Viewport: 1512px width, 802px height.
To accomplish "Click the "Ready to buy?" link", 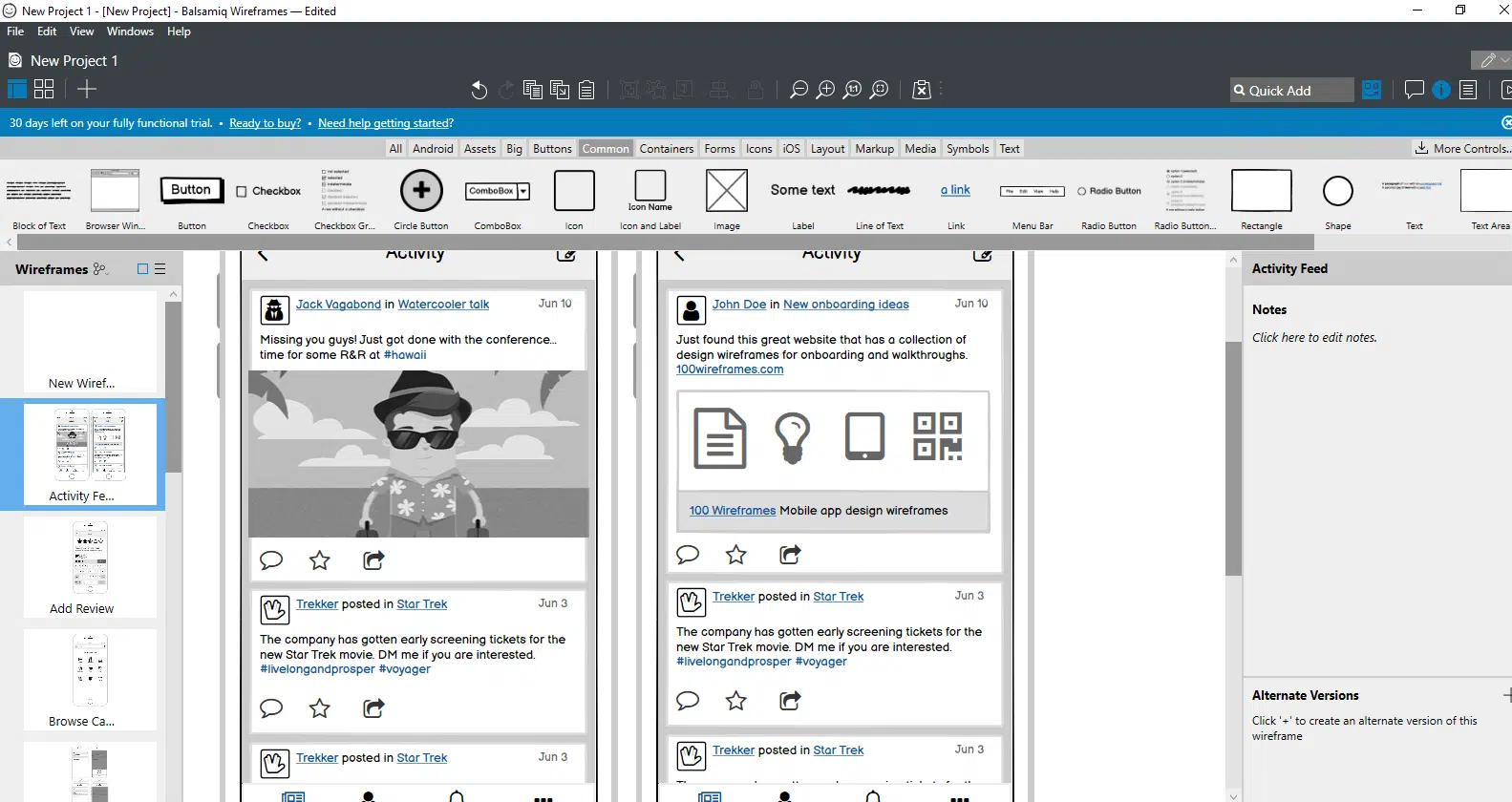I will (x=265, y=123).
